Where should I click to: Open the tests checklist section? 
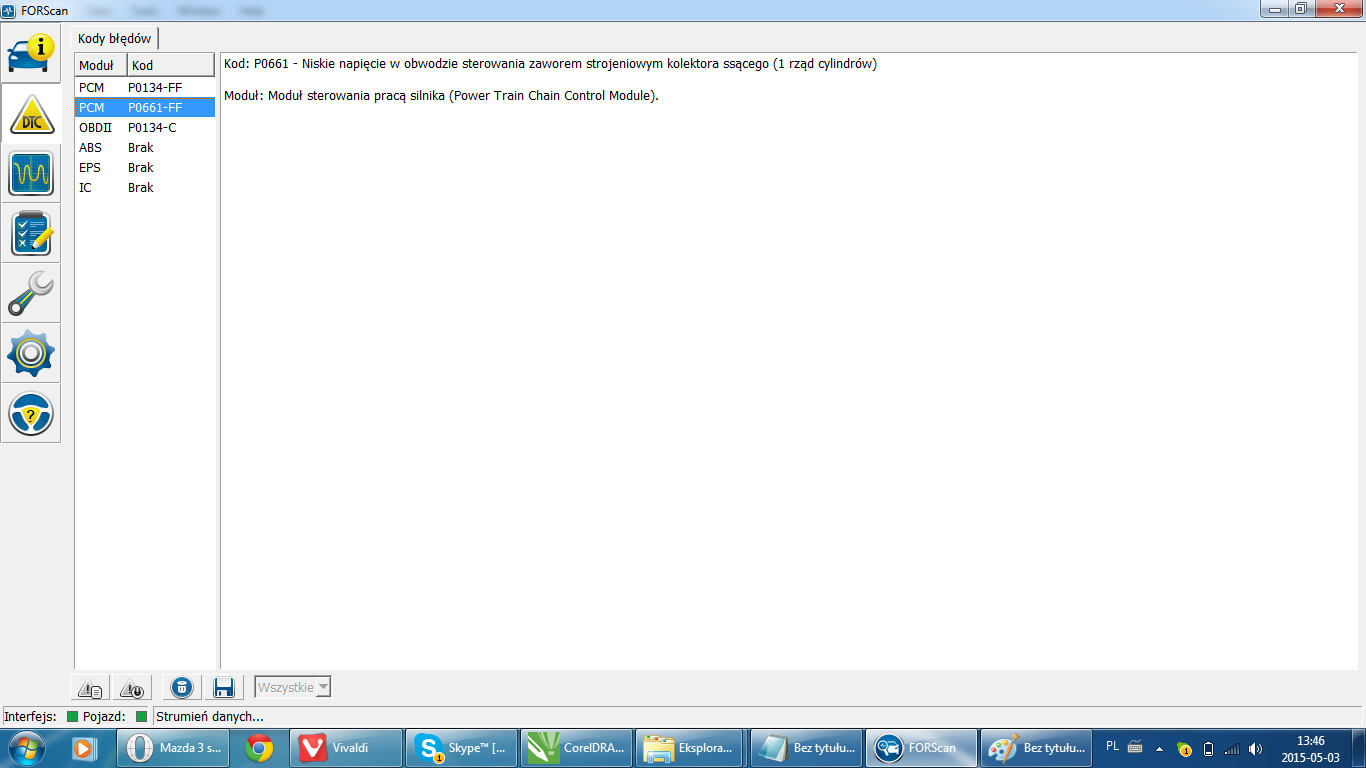[x=31, y=233]
